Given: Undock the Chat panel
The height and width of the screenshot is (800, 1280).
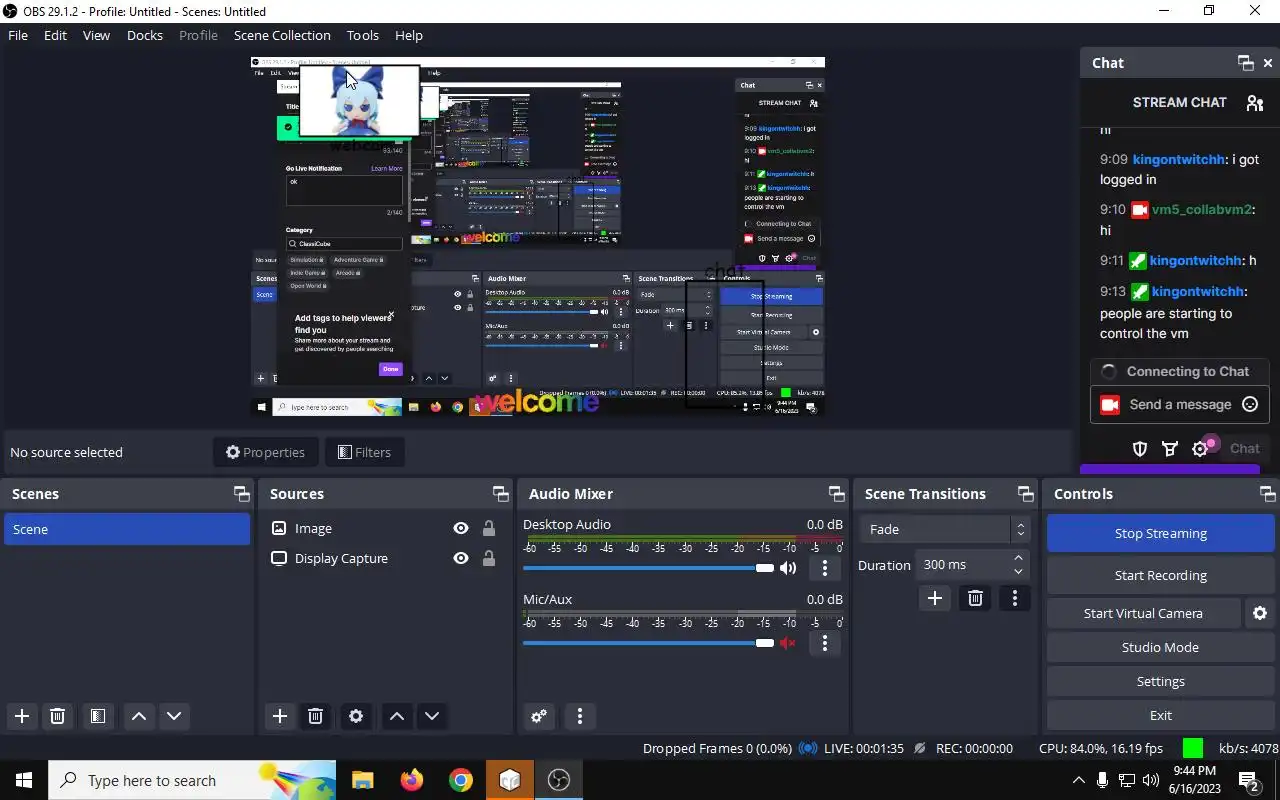Looking at the screenshot, I should (1245, 62).
